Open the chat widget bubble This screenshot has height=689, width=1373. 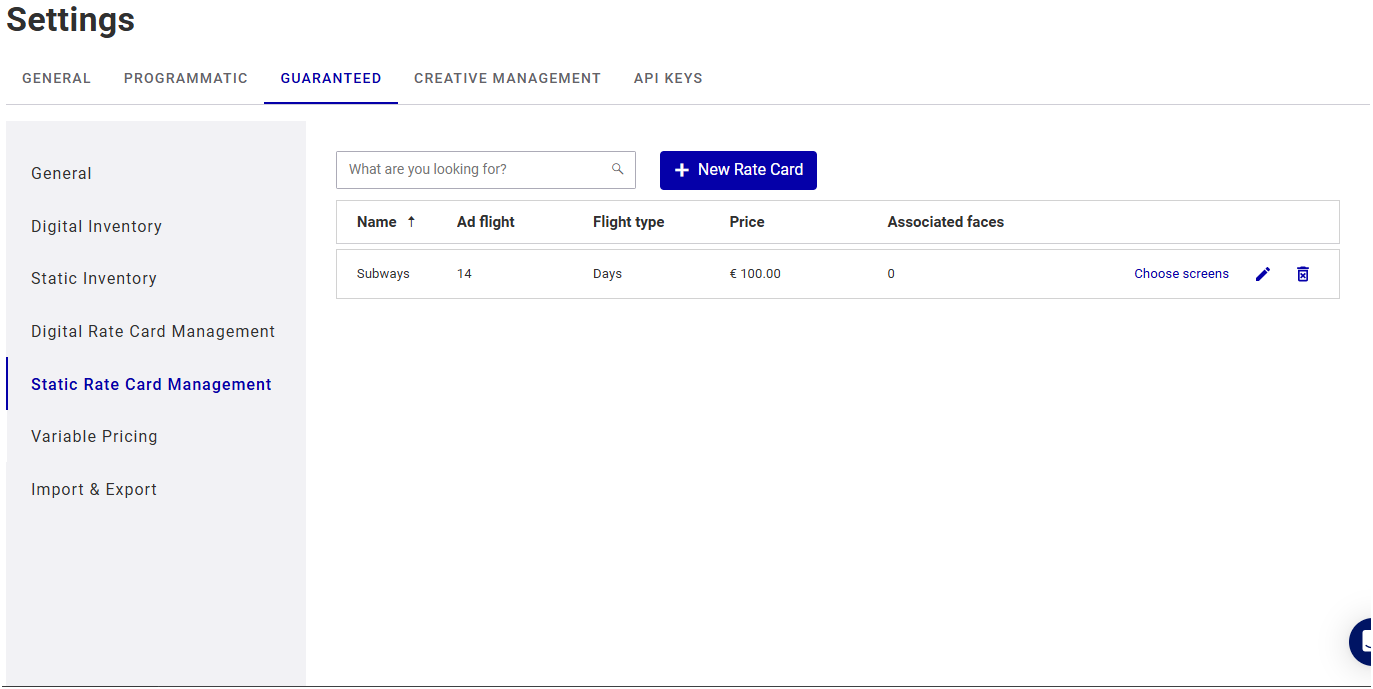click(x=1362, y=641)
